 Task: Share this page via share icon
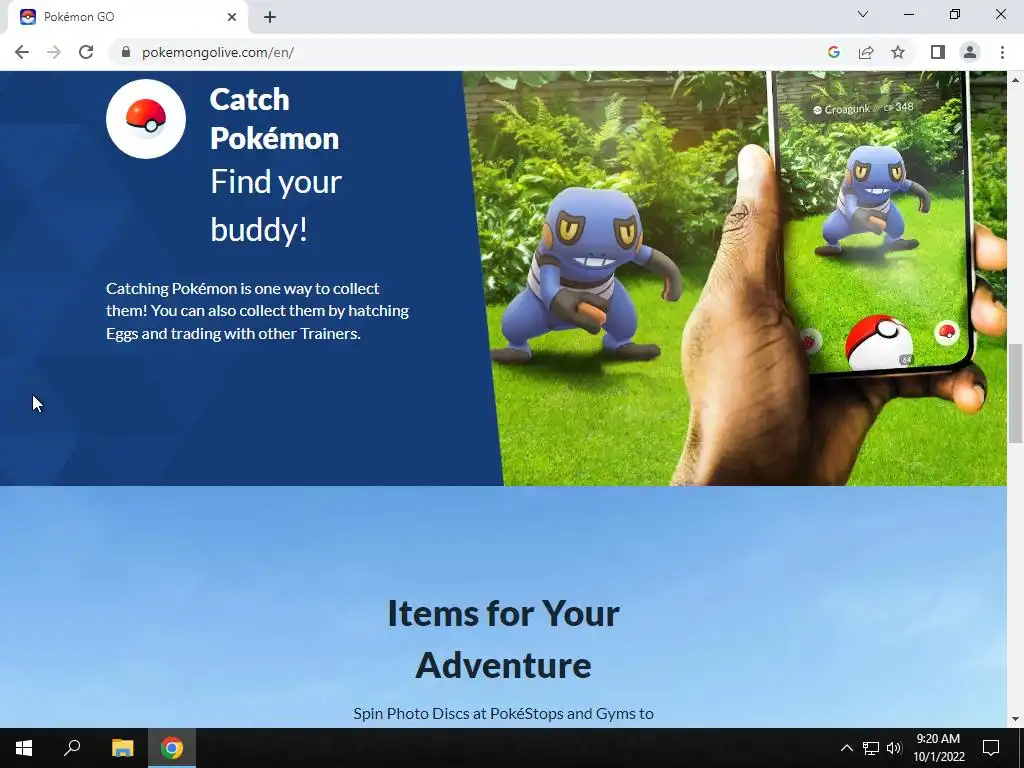point(866,52)
